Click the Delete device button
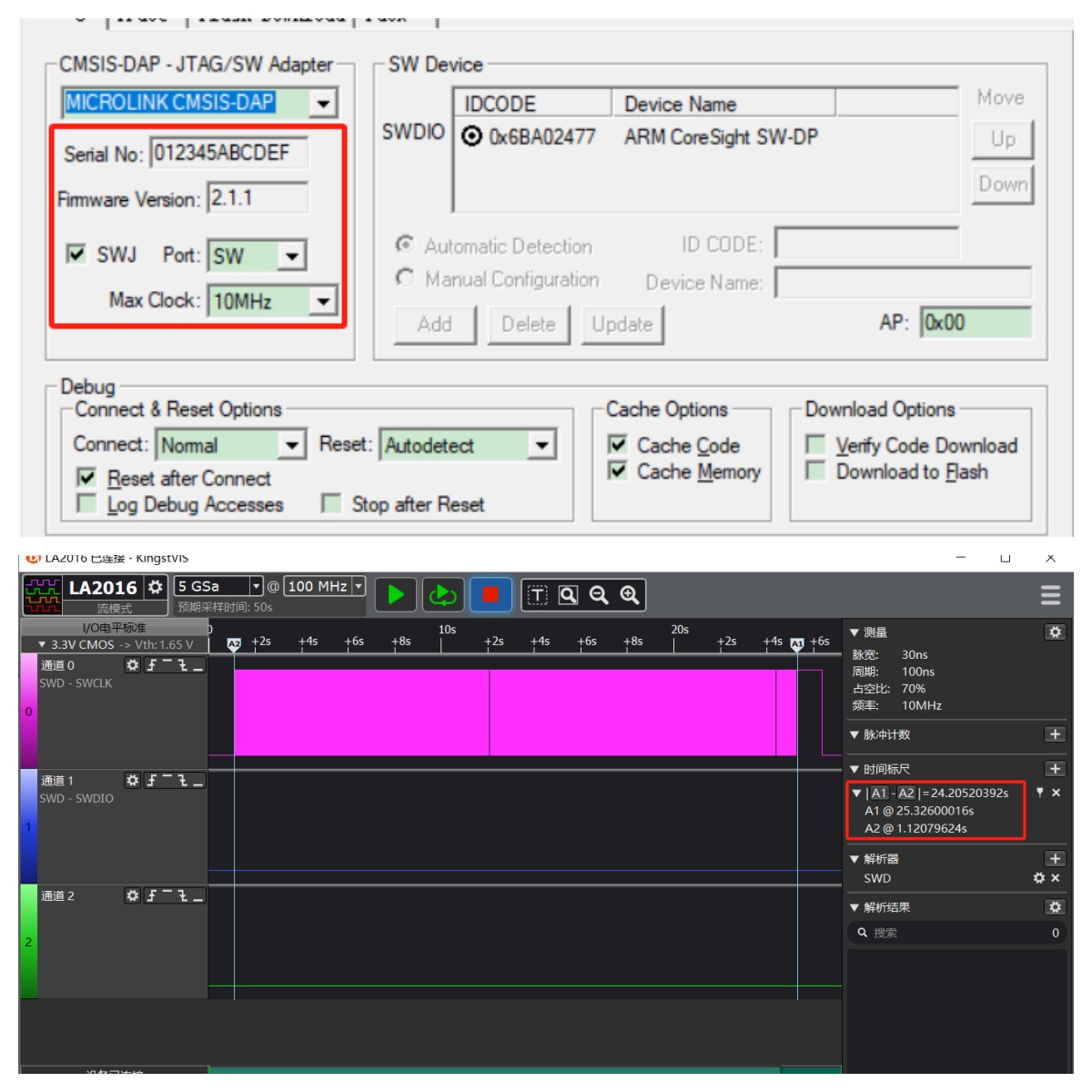The height and width of the screenshot is (1092, 1092). [529, 324]
